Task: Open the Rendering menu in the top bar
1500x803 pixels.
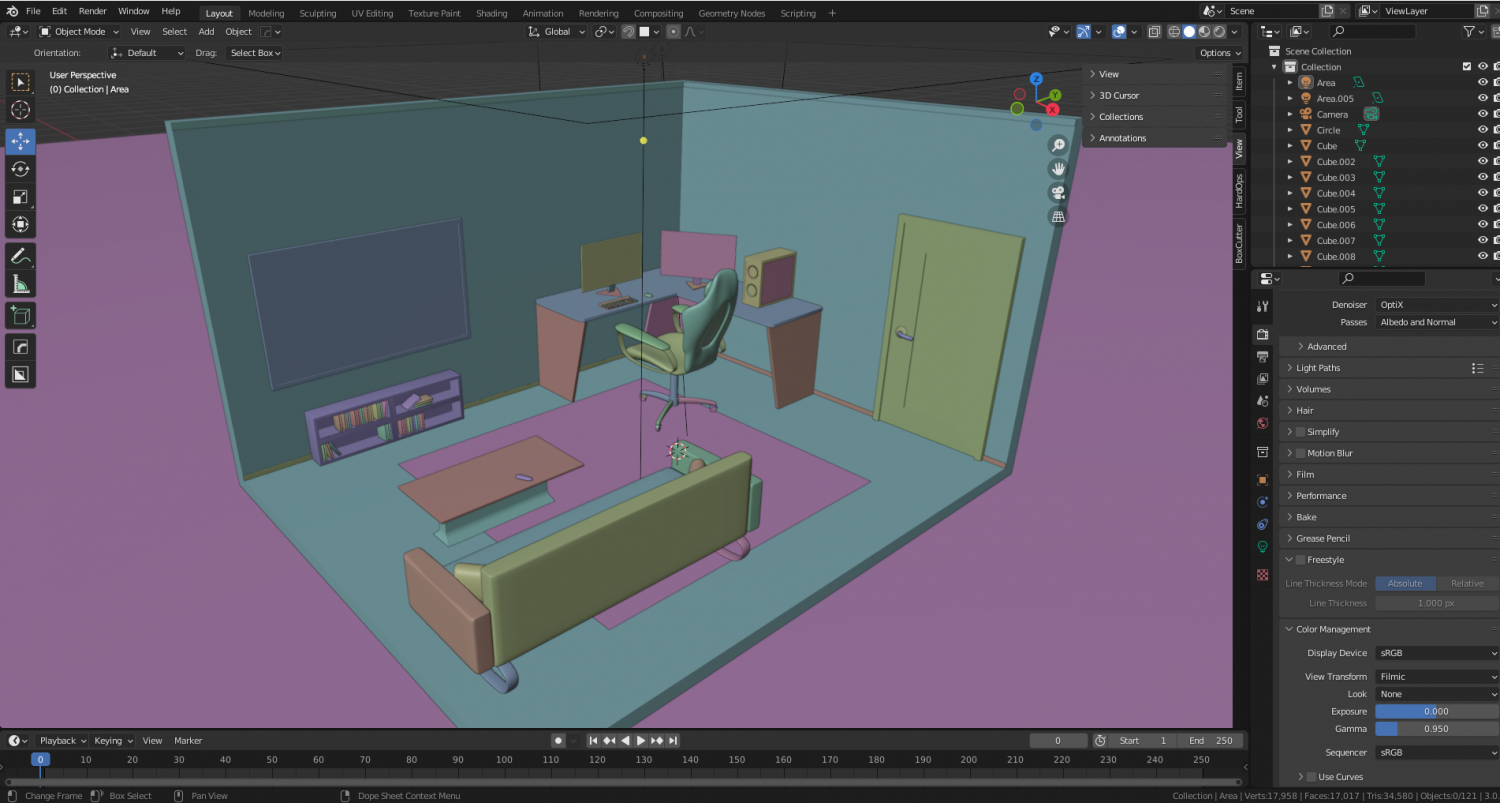Action: [598, 13]
